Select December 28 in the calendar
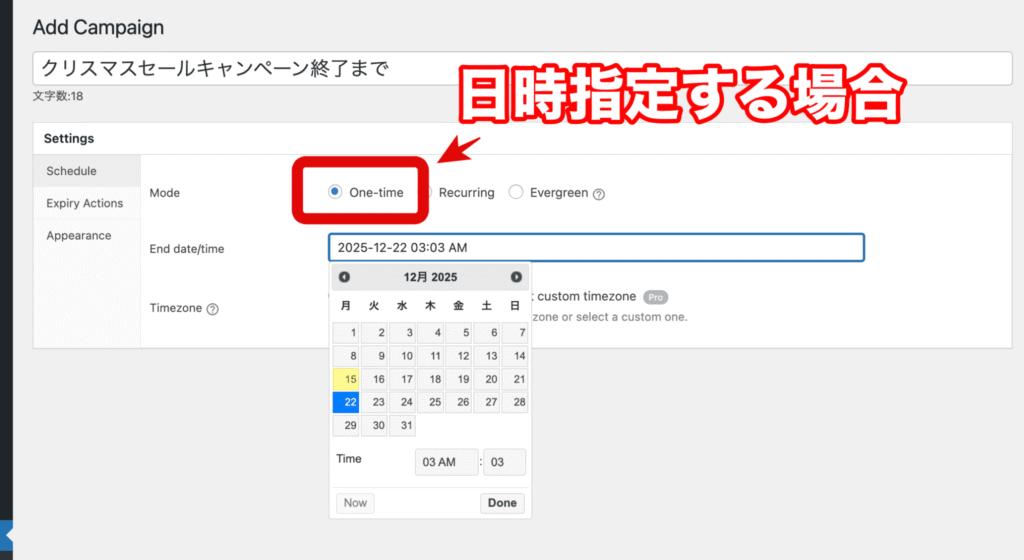 pyautogui.click(x=515, y=402)
